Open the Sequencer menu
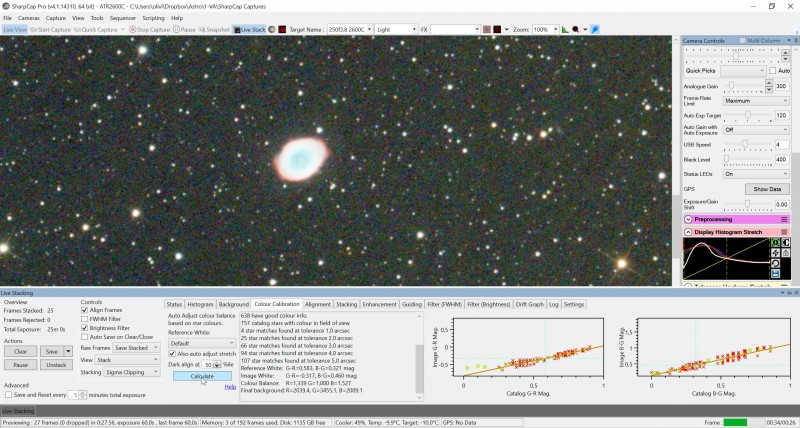This screenshot has width=800, height=428. [x=123, y=18]
